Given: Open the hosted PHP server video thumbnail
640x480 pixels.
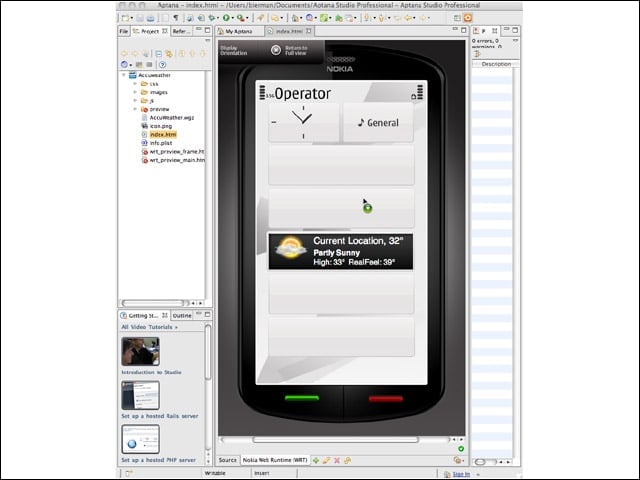Looking at the screenshot, I should pyautogui.click(x=140, y=439).
